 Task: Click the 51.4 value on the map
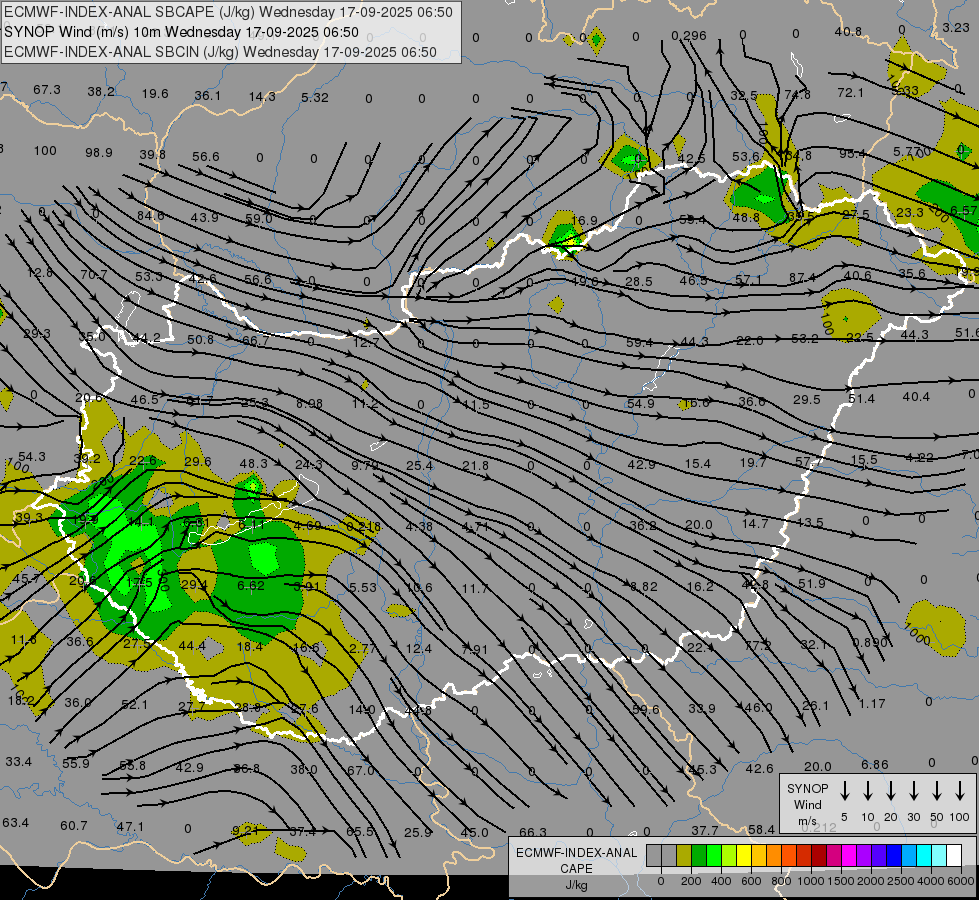pyautogui.click(x=862, y=398)
